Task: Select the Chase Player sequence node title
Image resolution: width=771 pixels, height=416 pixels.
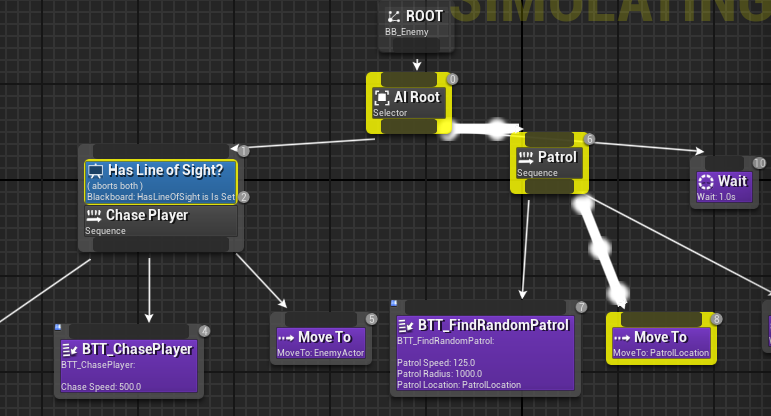Action: 147,215
